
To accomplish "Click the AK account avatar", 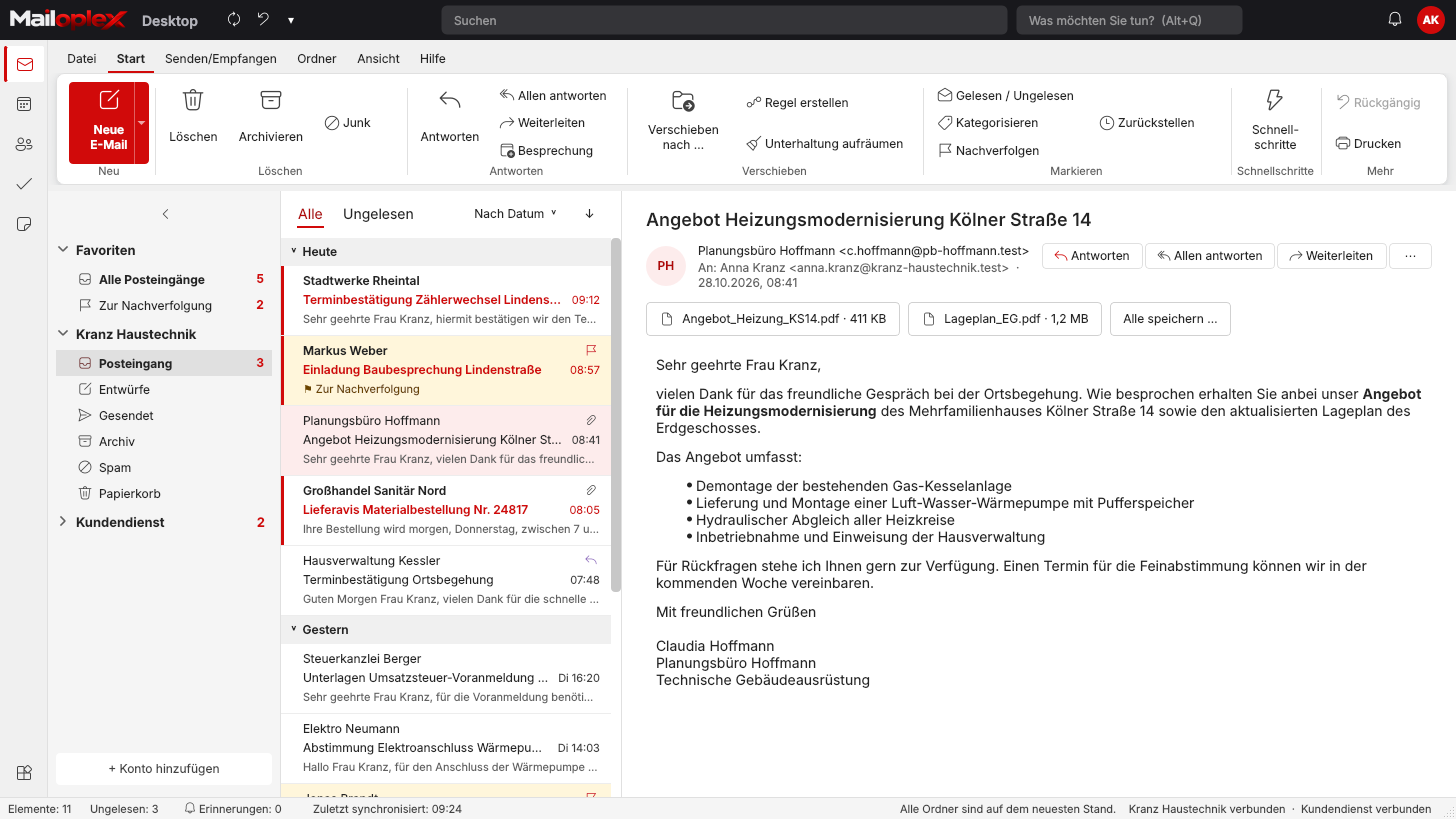I will click(1430, 20).
